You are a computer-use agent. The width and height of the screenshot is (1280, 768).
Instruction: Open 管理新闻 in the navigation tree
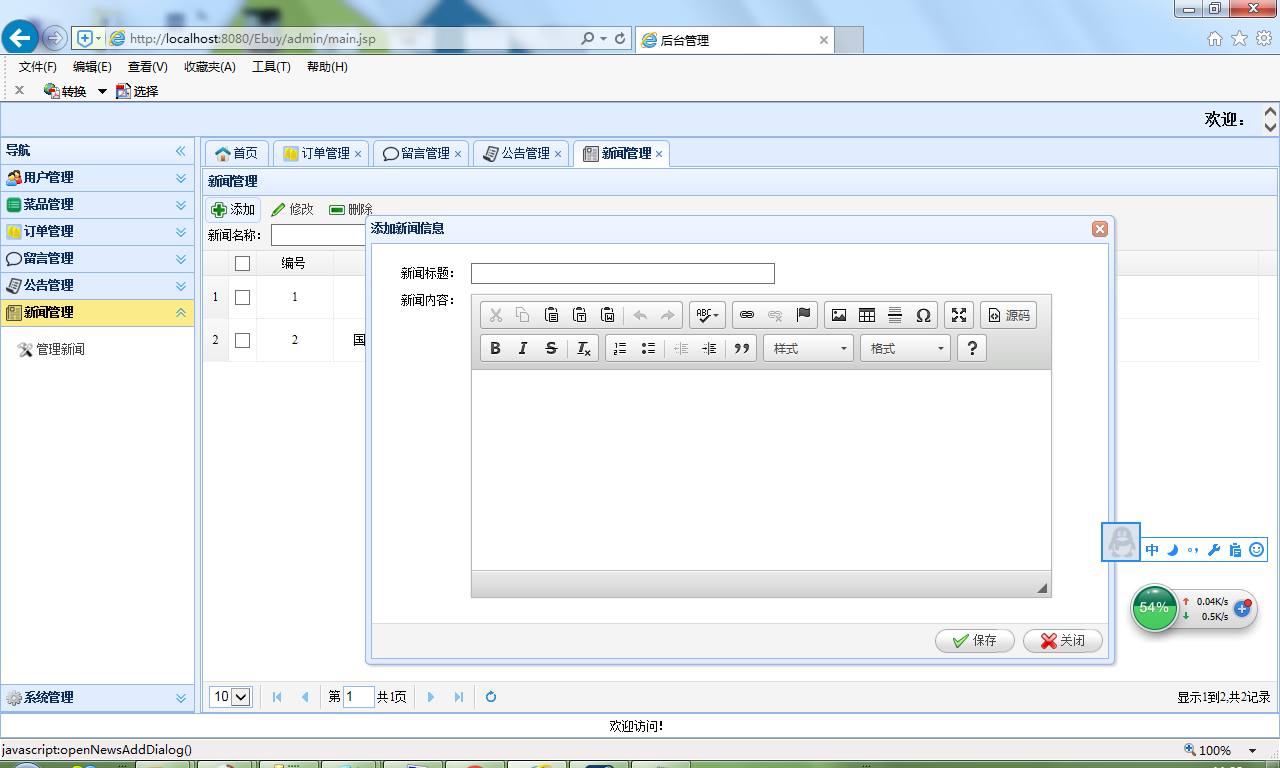point(60,349)
